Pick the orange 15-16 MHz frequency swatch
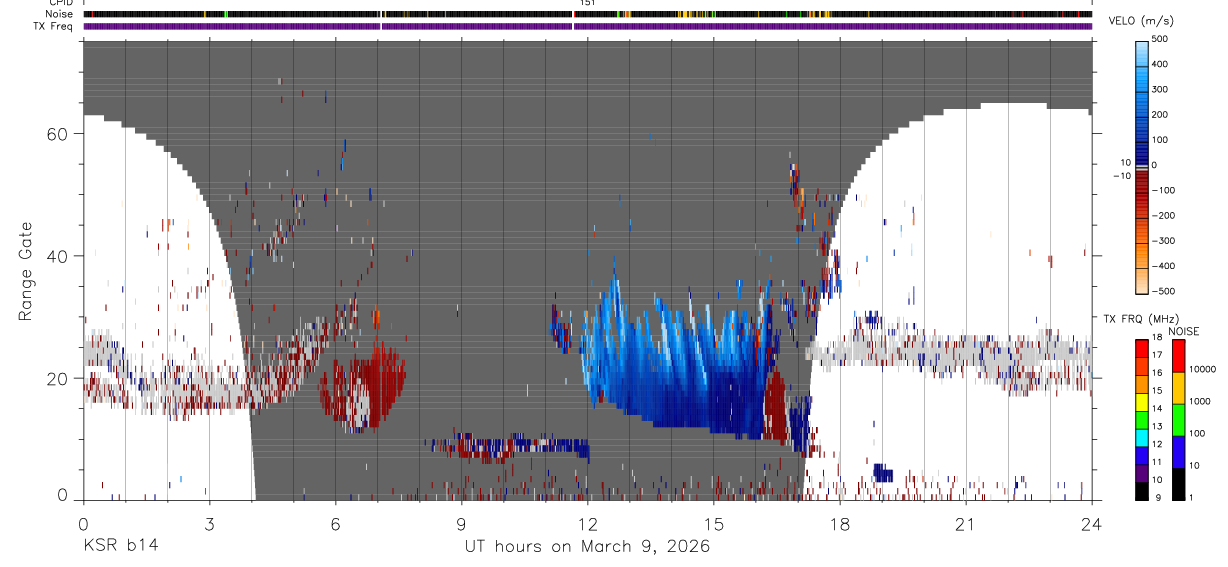This screenshot has height=567, width=1228. pyautogui.click(x=1142, y=384)
